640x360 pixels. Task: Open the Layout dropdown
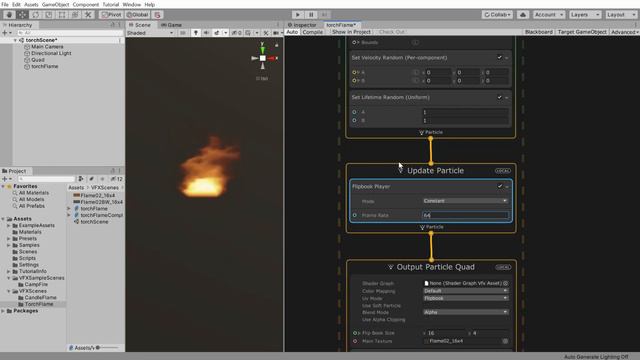[x=621, y=15]
